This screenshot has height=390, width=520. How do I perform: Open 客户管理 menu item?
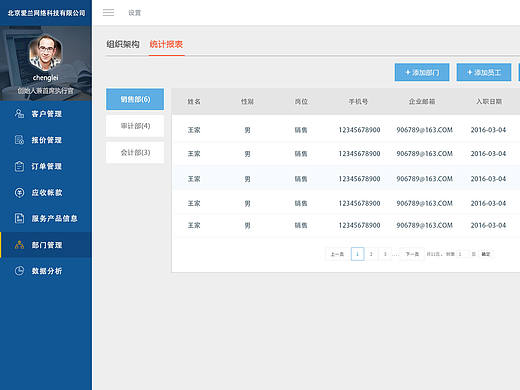(46, 114)
